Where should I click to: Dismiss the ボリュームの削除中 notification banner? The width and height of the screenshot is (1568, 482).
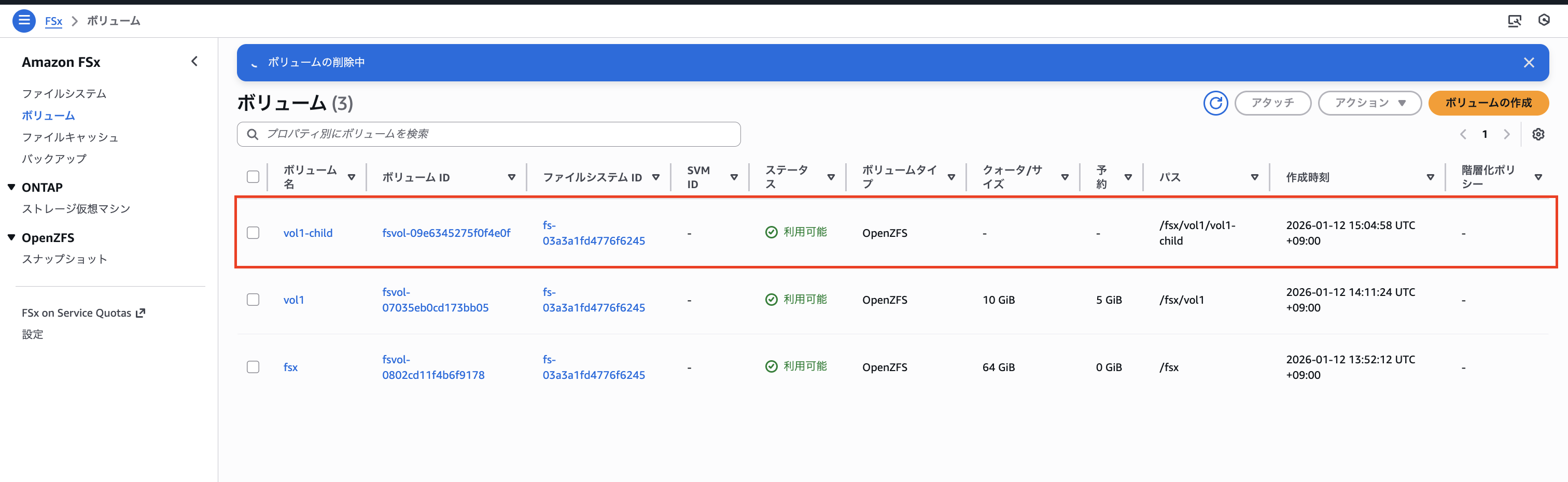coord(1529,62)
